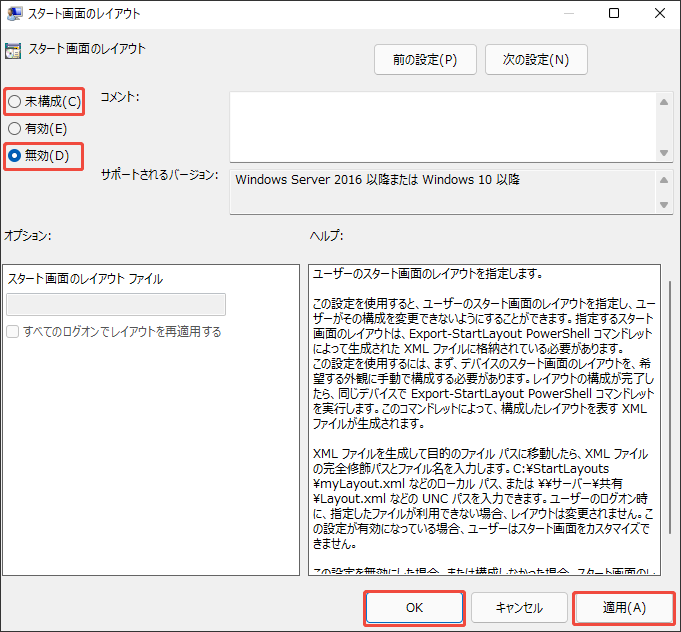Viewport: 681px width, 632px height.
Task: Click the ユーザーのスタート画面のレイアウトを指定します help line
Action: point(427,274)
